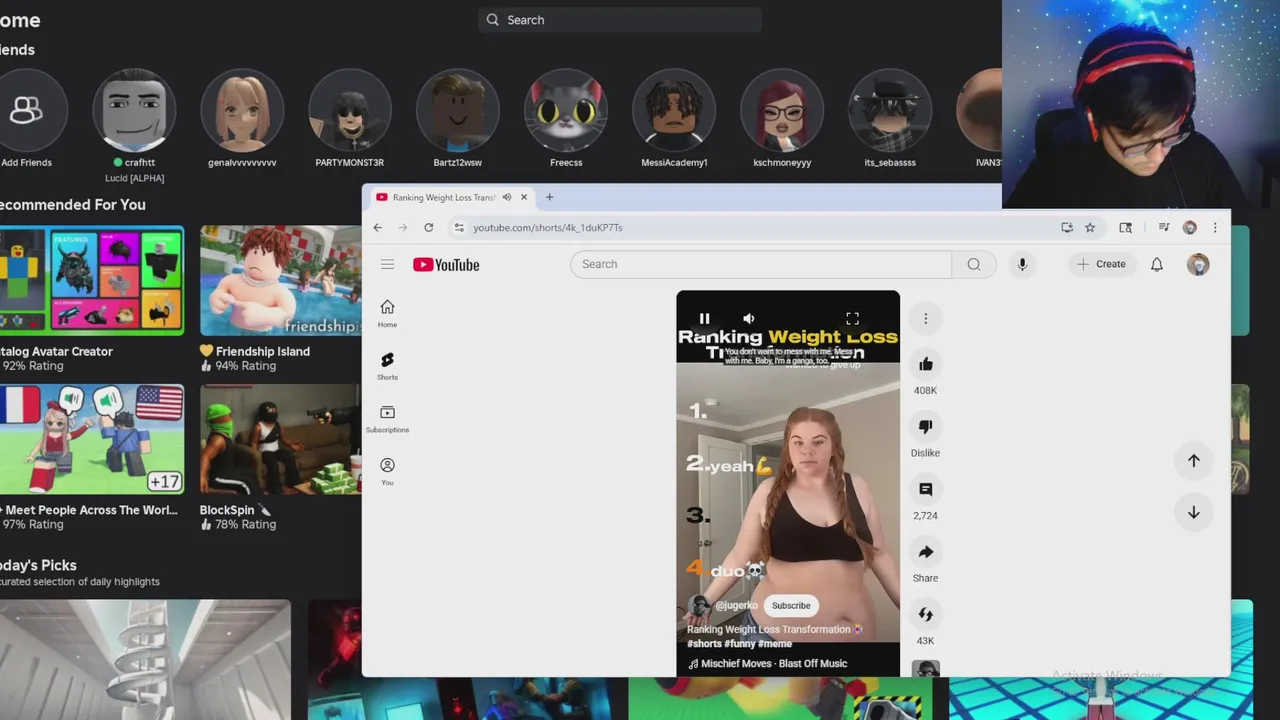Open the YouTube hamburger guide menu
1280x720 pixels.
point(387,264)
